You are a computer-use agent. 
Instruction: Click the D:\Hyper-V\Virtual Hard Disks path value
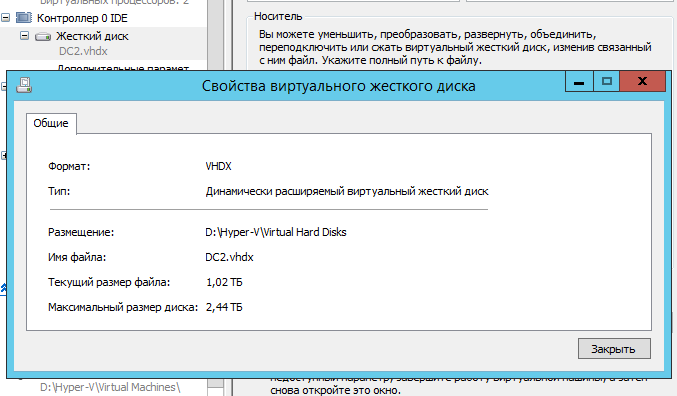[x=276, y=232]
